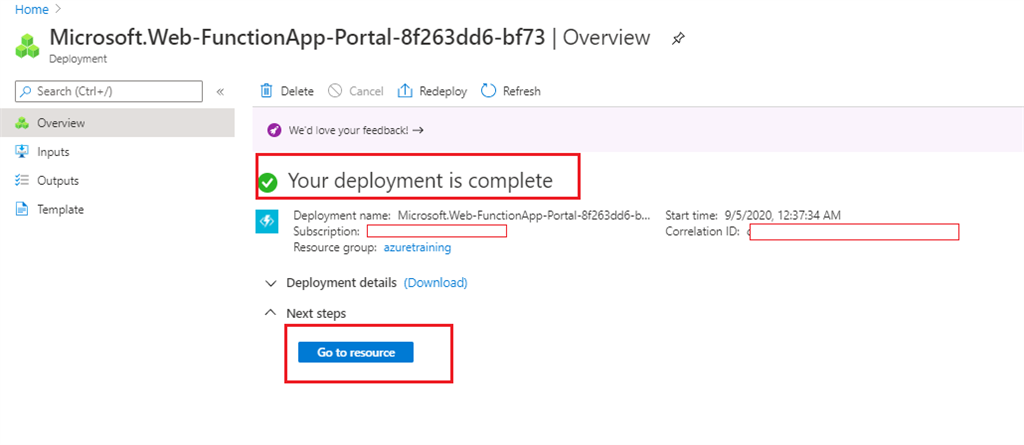Image resolution: width=1024 pixels, height=445 pixels.
Task: Click the pin icon beside Overview title
Action: pyautogui.click(x=678, y=39)
